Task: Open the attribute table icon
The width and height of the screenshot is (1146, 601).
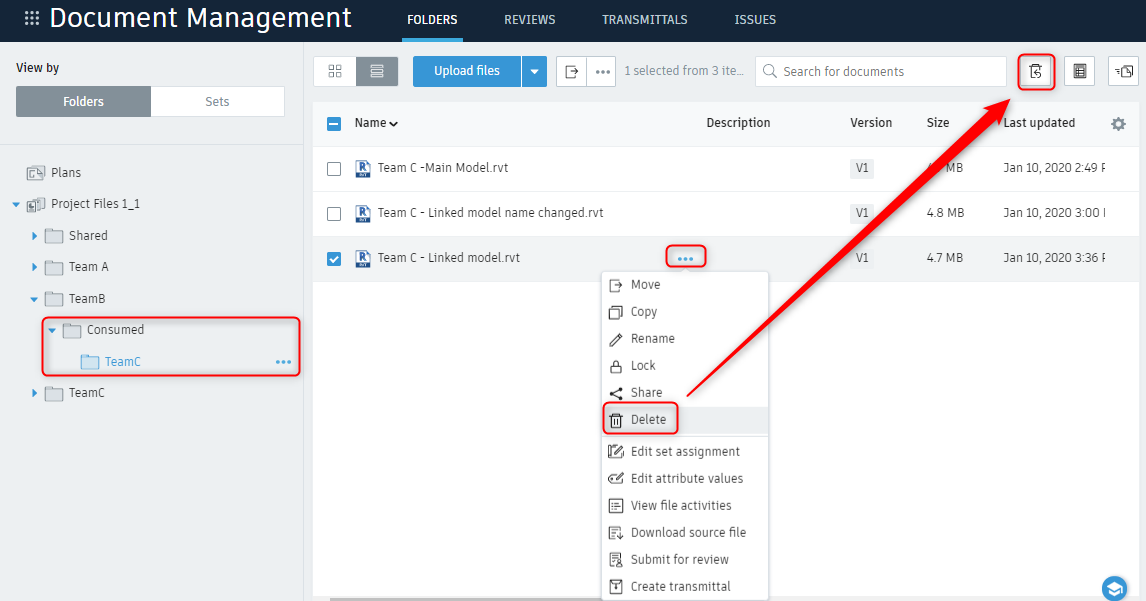Action: [1080, 71]
